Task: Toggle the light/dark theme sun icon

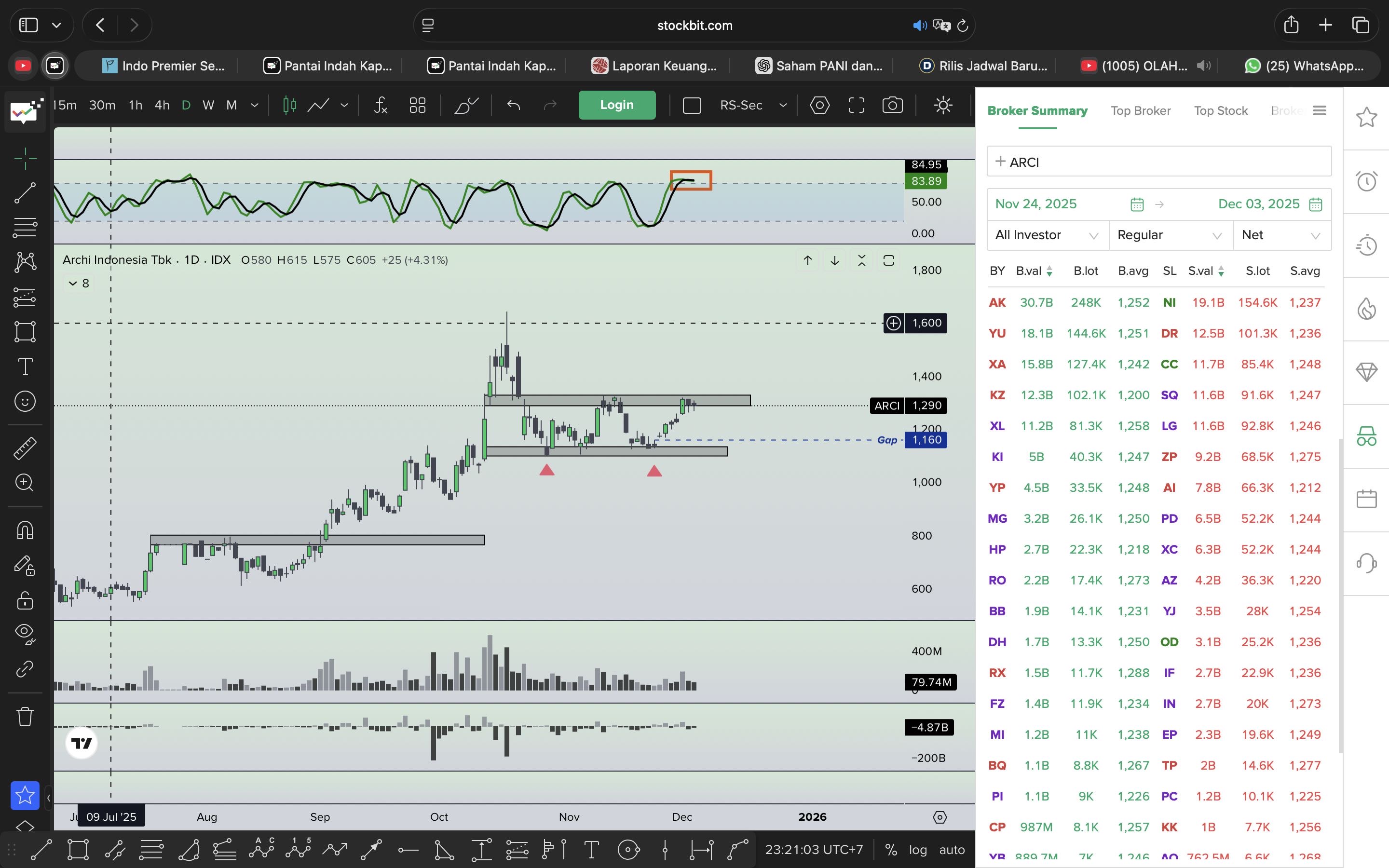Action: click(942, 105)
